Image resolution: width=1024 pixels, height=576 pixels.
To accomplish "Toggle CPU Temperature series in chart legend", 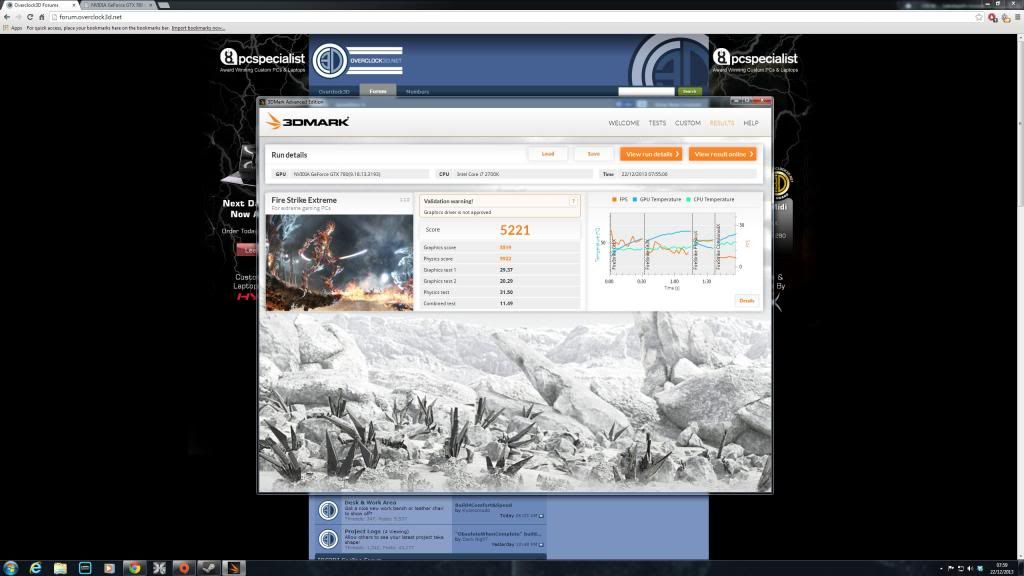I will coord(710,199).
